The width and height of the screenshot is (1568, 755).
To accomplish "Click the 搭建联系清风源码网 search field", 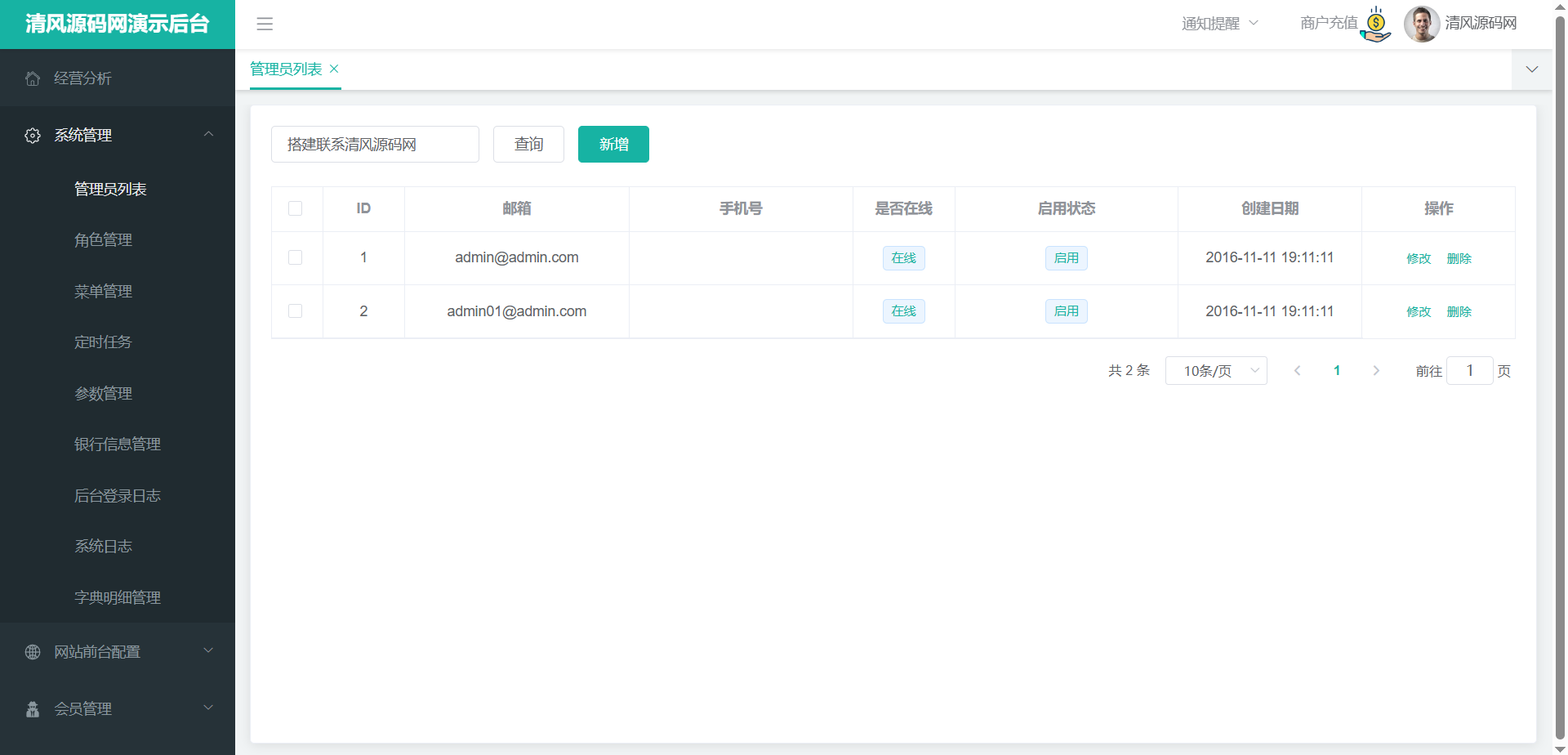I will pyautogui.click(x=375, y=145).
